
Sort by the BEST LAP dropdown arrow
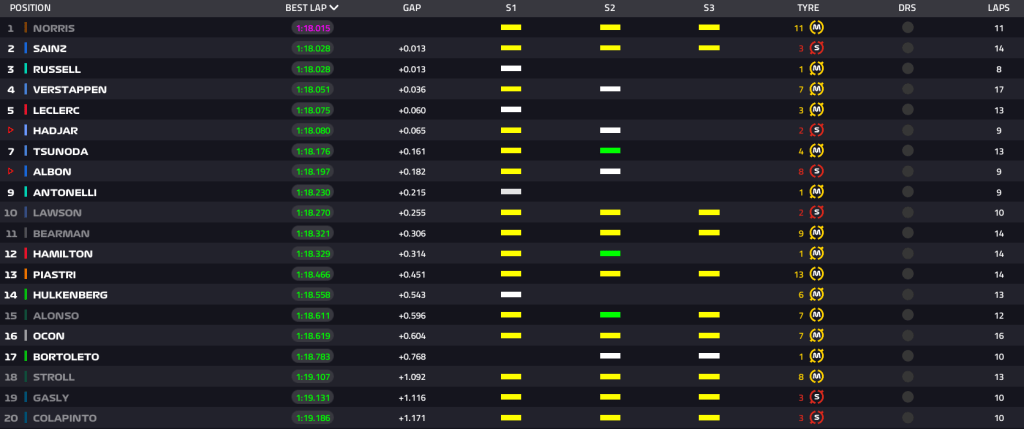click(x=334, y=8)
